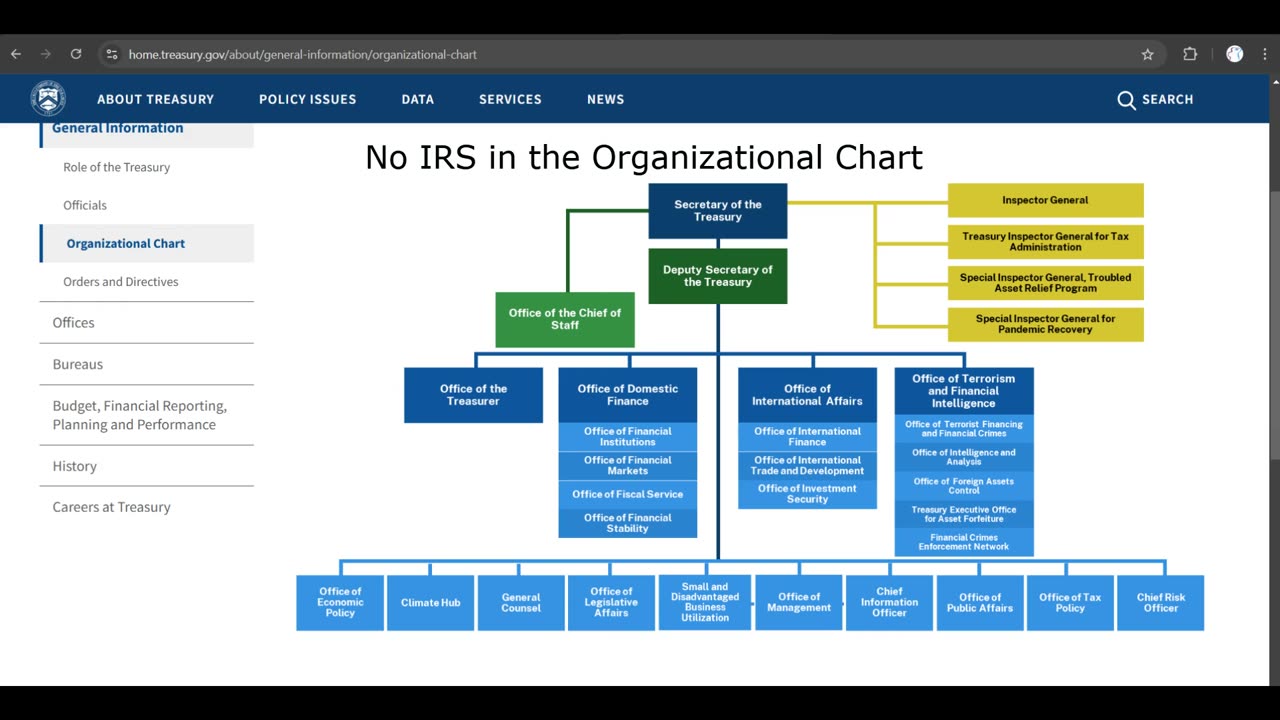Image resolution: width=1280 pixels, height=720 pixels.
Task: Open the News menu
Action: tap(605, 99)
